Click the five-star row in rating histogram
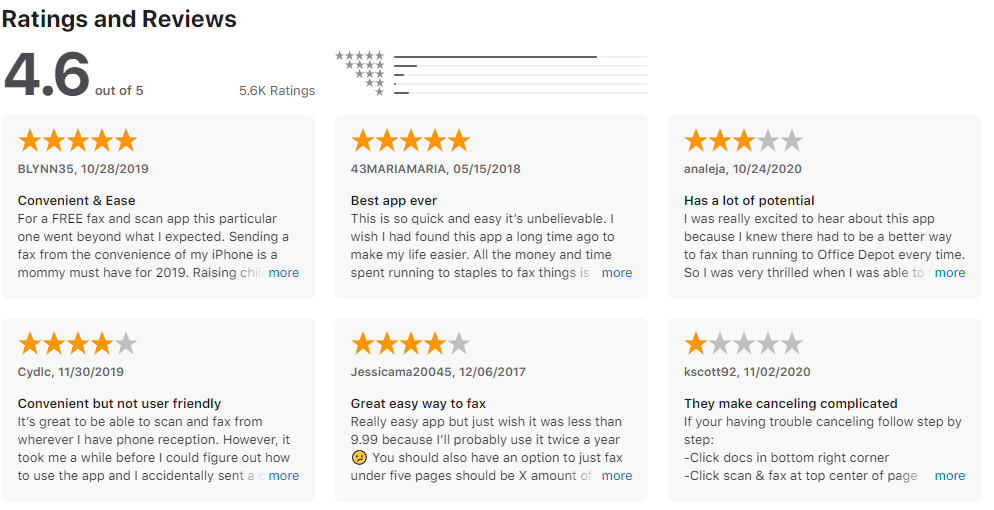The image size is (994, 510). pos(491,56)
